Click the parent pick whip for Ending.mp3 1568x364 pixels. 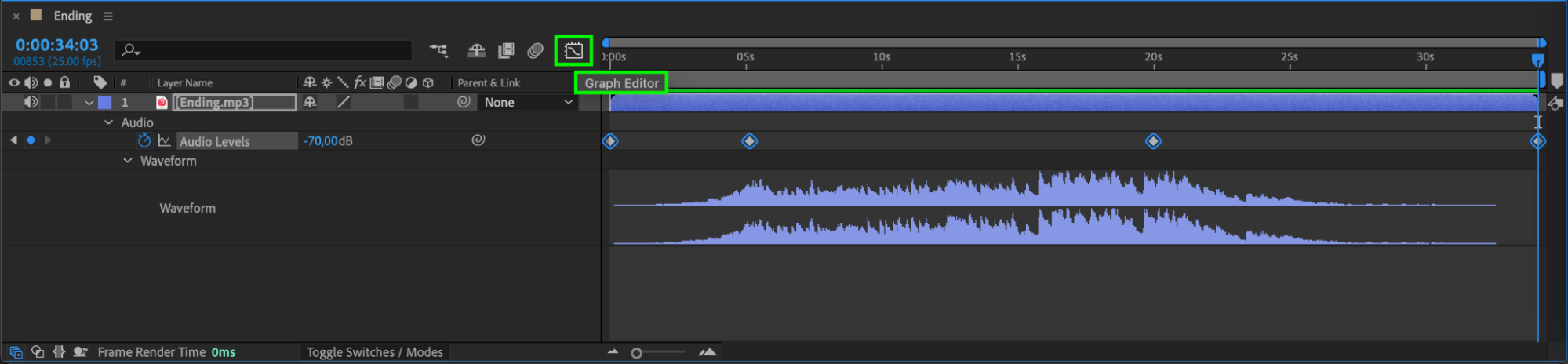(464, 102)
